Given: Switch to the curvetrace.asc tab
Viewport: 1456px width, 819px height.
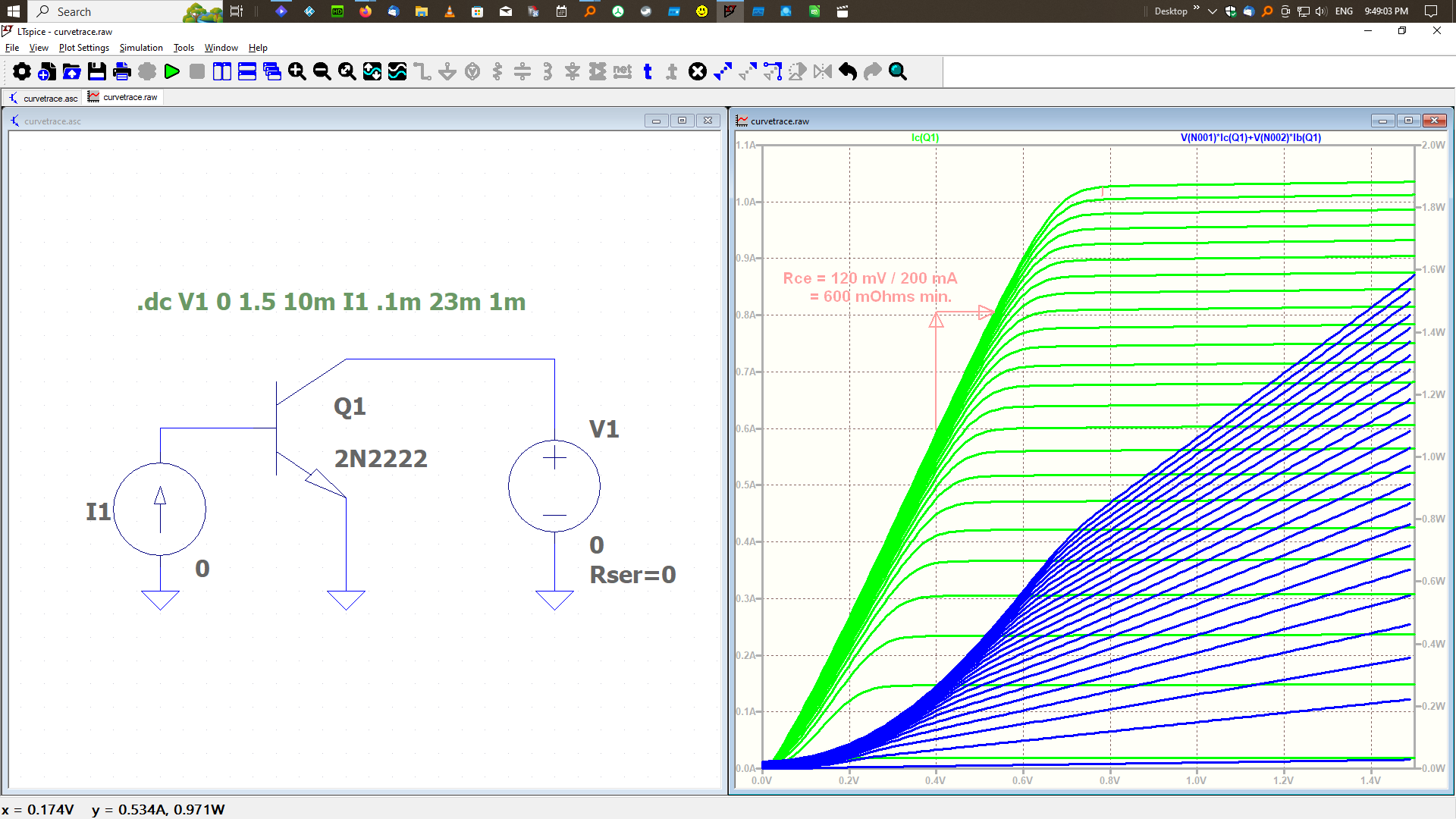Looking at the screenshot, I should coord(43,98).
